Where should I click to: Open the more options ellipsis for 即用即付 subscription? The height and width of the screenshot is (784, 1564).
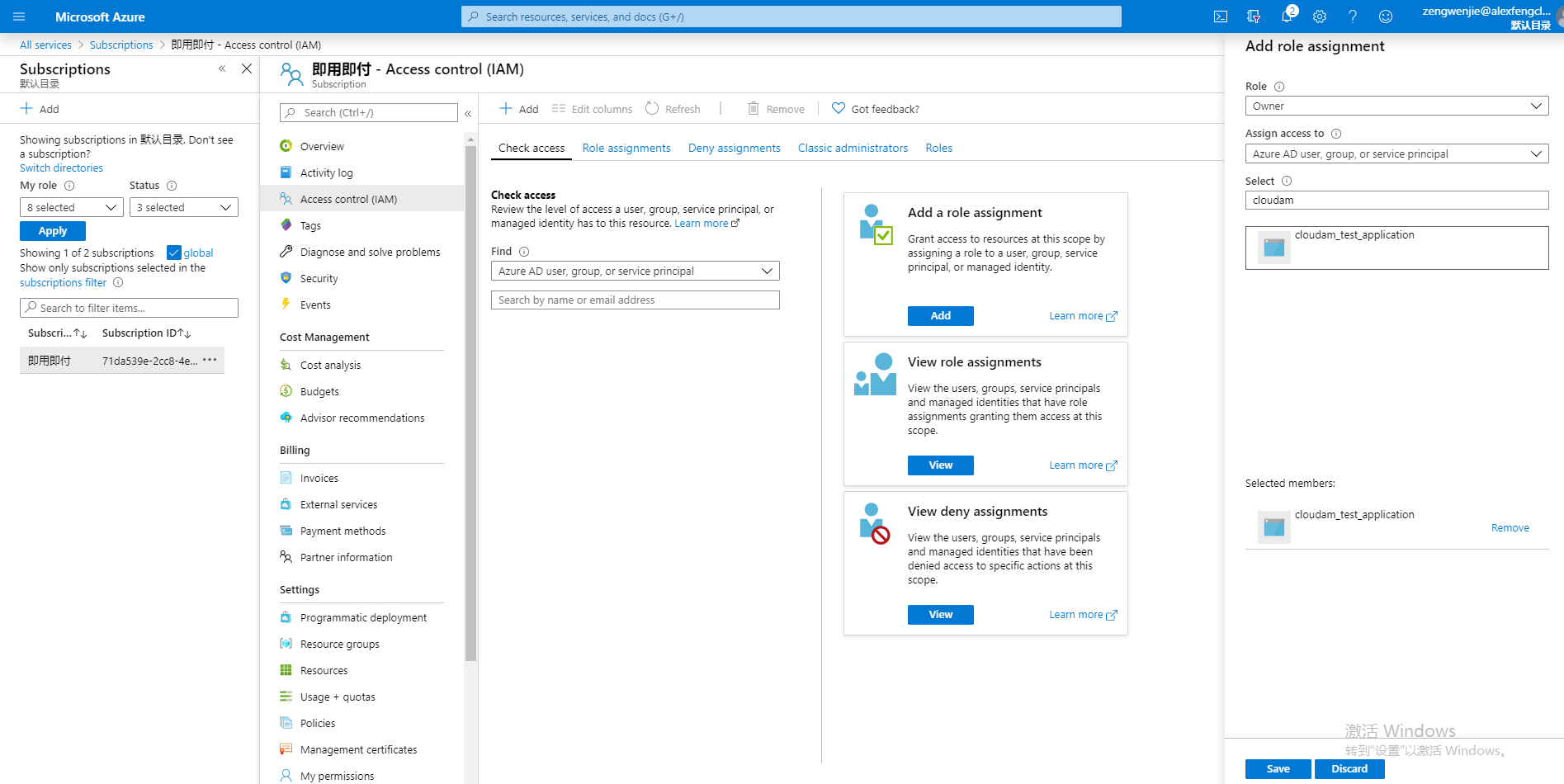(210, 360)
